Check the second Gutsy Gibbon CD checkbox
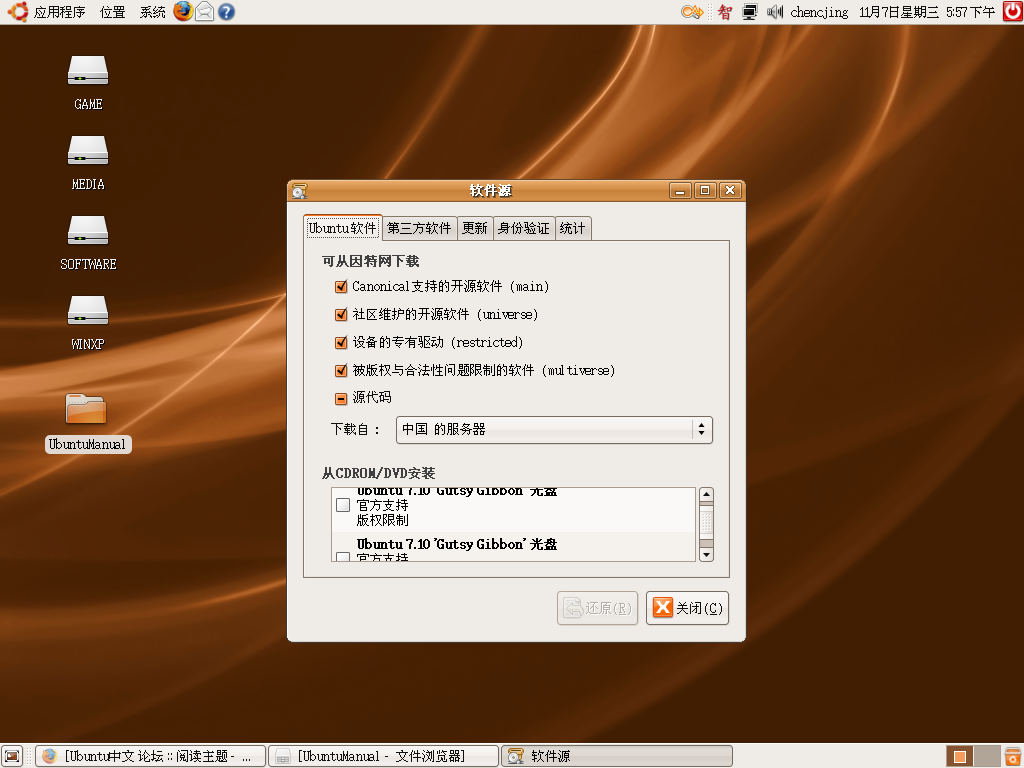 point(343,557)
